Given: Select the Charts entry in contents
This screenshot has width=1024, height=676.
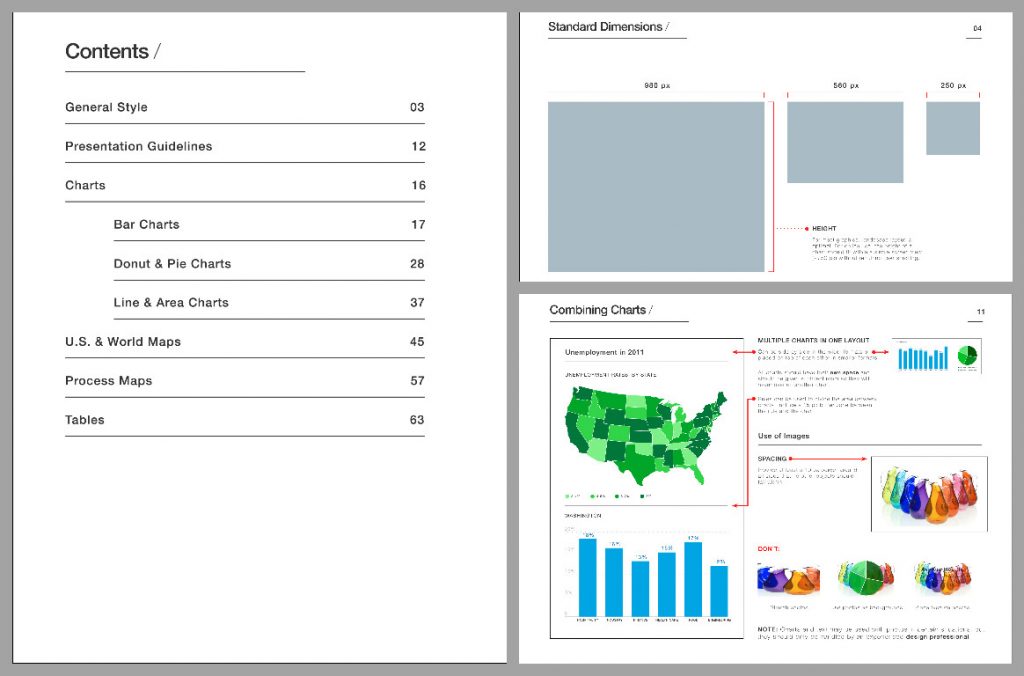Looking at the screenshot, I should tap(85, 185).
